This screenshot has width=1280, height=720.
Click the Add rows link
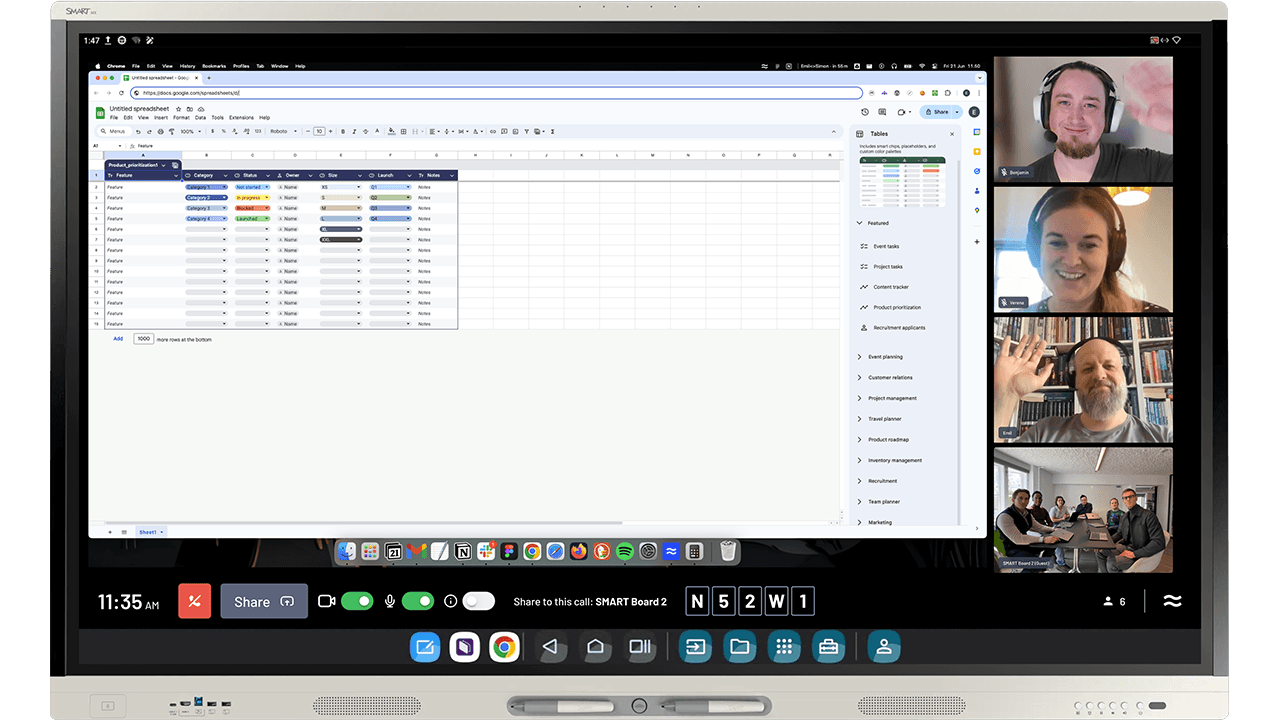[x=118, y=339]
